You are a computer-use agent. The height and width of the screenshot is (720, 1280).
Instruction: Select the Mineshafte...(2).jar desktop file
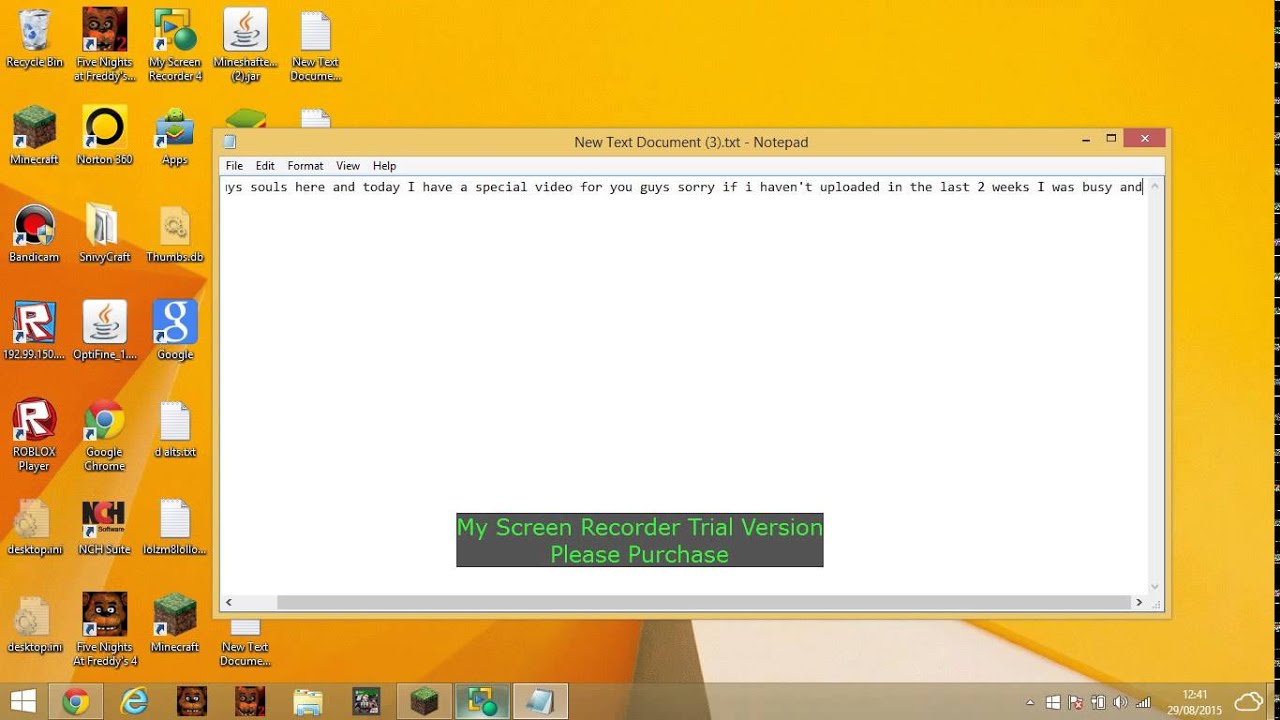245,44
